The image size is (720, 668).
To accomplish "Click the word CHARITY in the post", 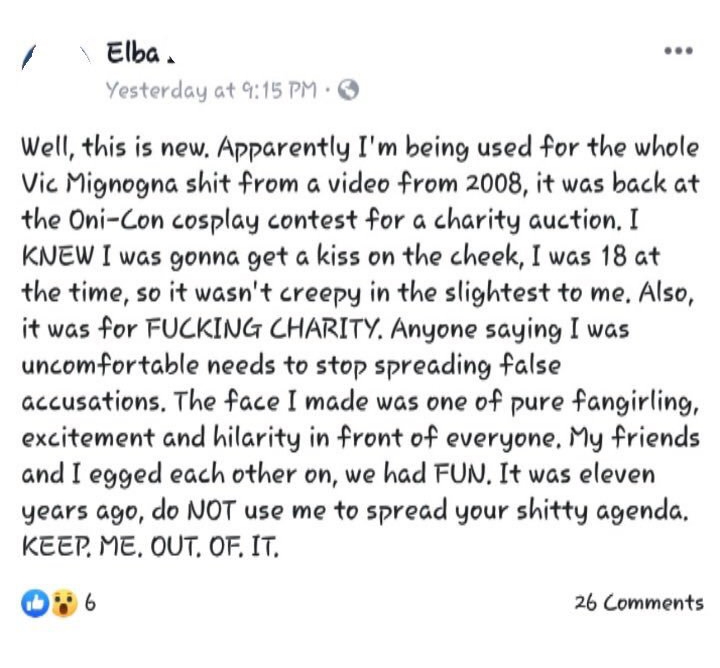I will coord(324,329).
